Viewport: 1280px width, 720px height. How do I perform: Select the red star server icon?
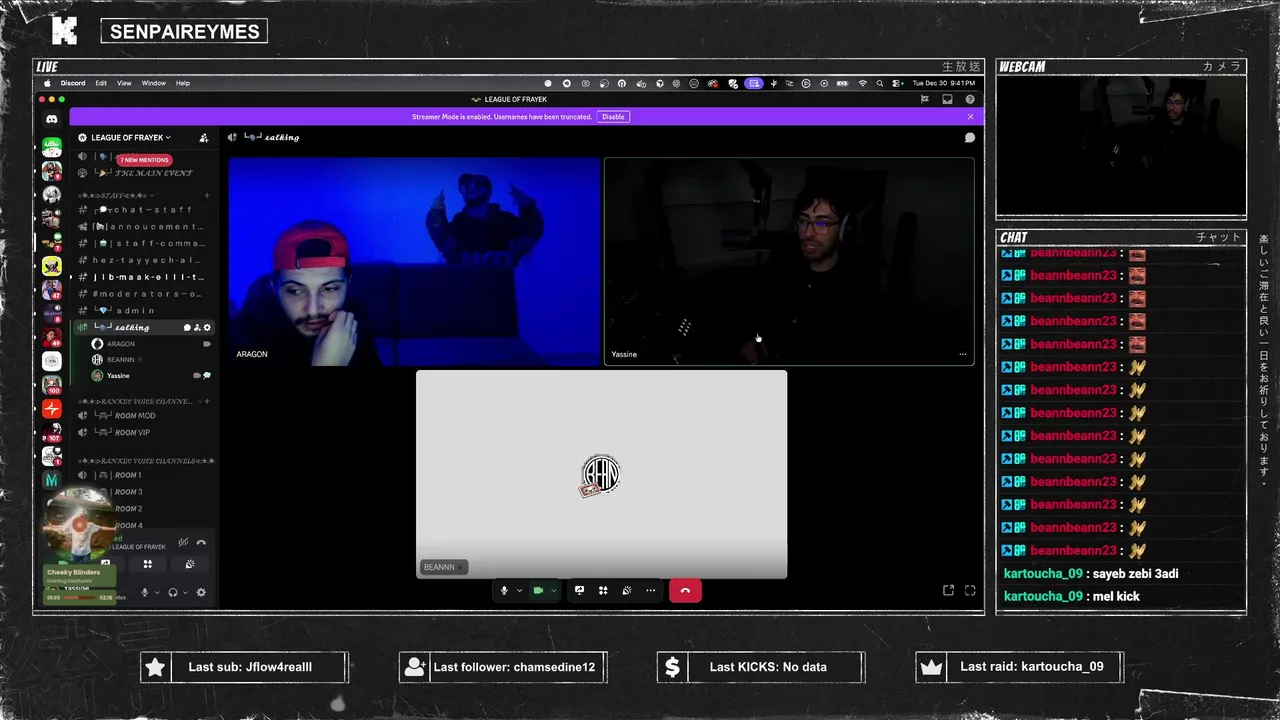coord(52,409)
